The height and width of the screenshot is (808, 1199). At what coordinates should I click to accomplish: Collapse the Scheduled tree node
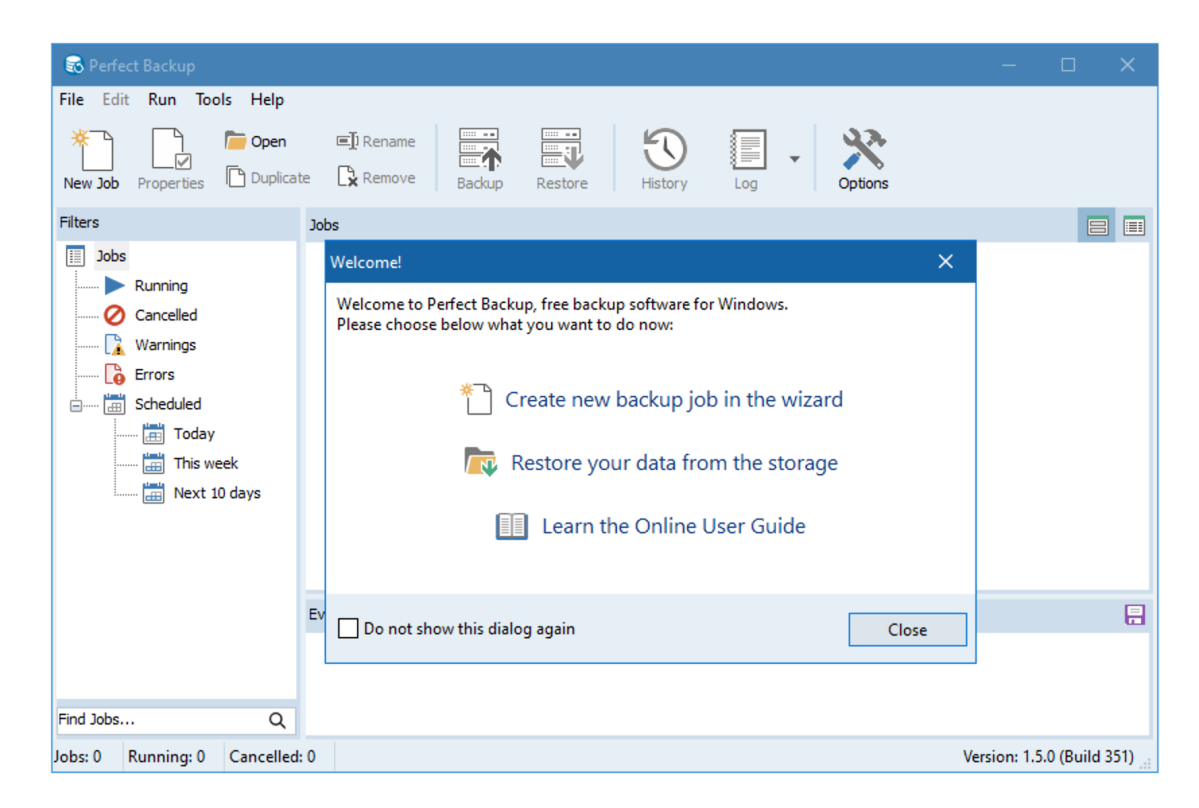[x=76, y=405]
